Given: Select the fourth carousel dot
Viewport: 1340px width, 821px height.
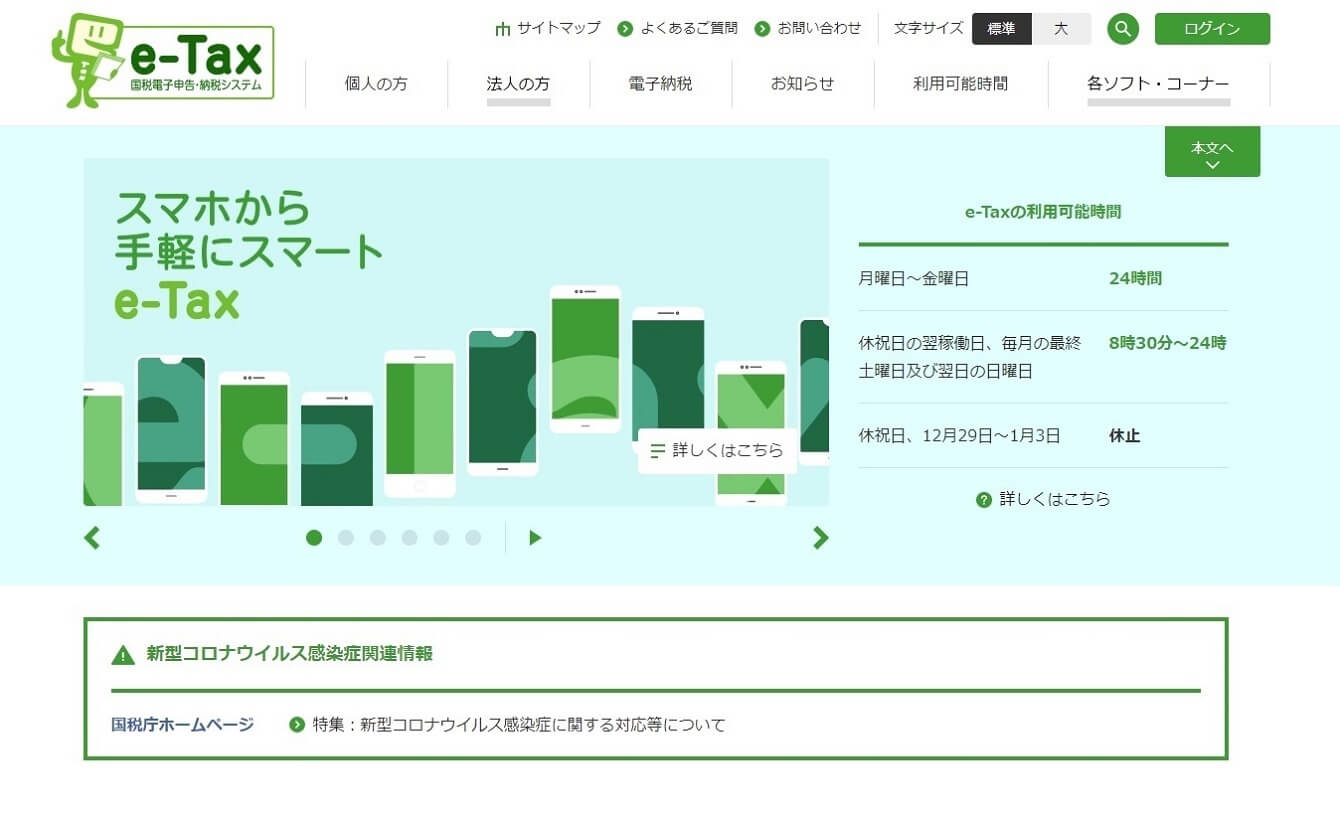Looking at the screenshot, I should (410, 538).
